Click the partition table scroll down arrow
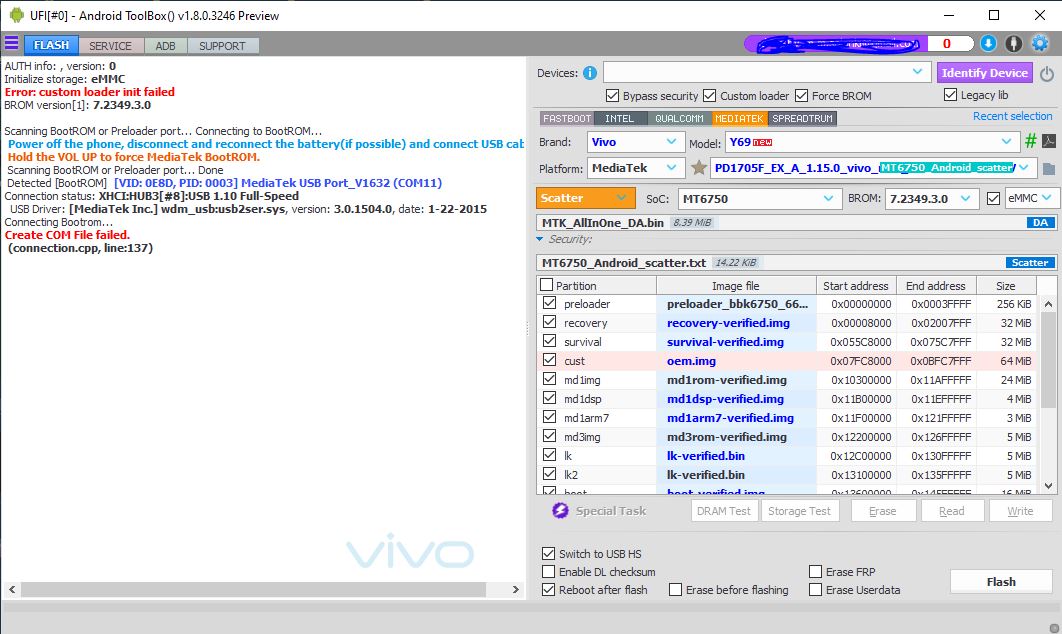The height and width of the screenshot is (634, 1062). [1048, 485]
